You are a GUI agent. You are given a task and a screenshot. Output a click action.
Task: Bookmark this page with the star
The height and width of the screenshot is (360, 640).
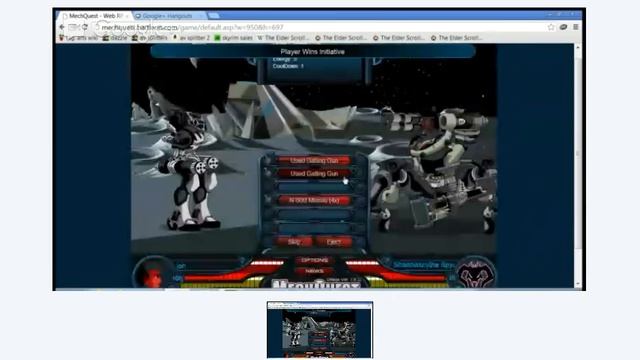coord(551,27)
